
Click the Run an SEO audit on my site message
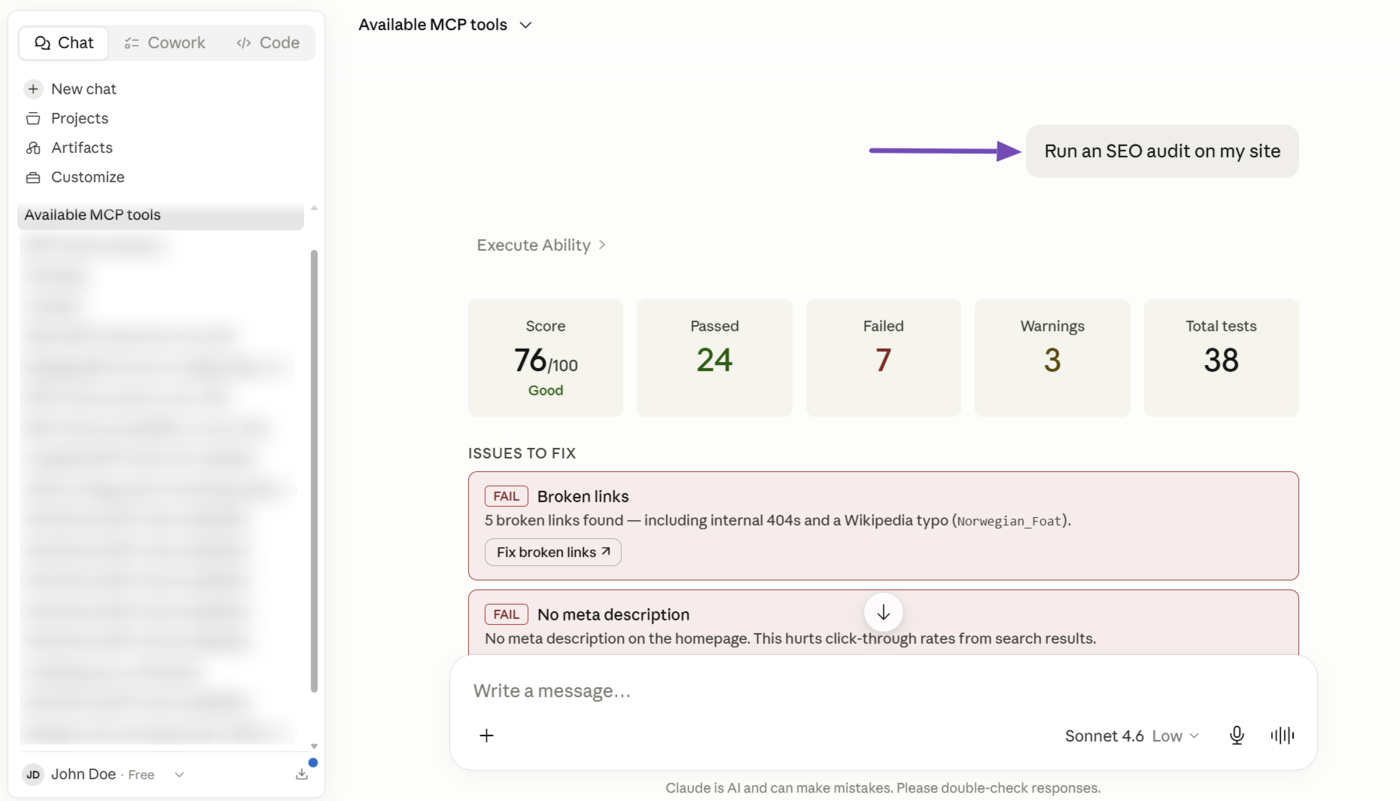point(1162,151)
